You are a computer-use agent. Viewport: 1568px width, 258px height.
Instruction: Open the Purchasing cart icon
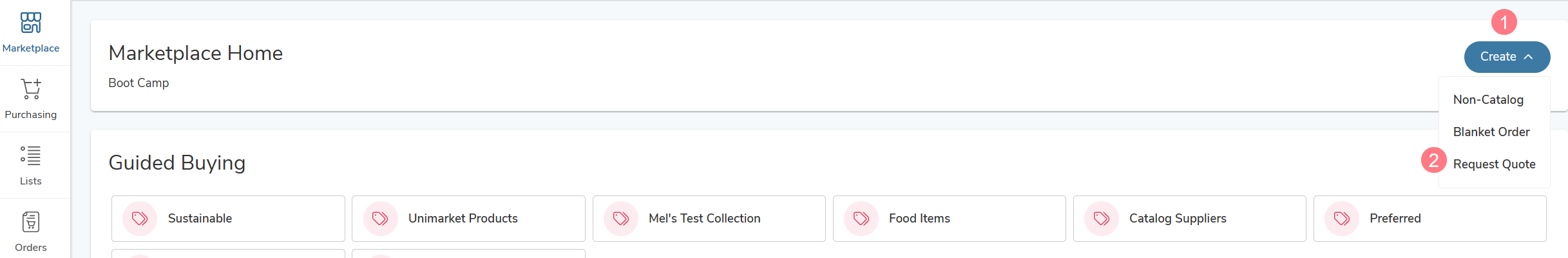[31, 89]
